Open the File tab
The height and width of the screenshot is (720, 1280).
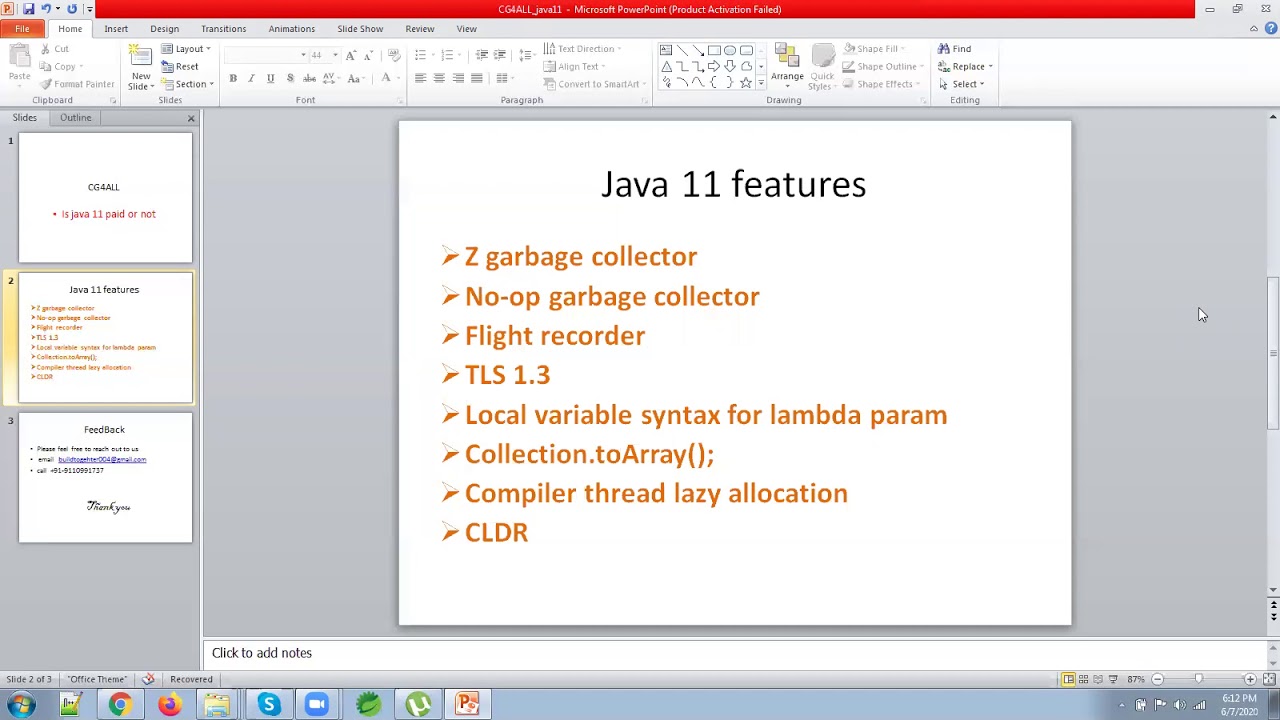[x=22, y=29]
